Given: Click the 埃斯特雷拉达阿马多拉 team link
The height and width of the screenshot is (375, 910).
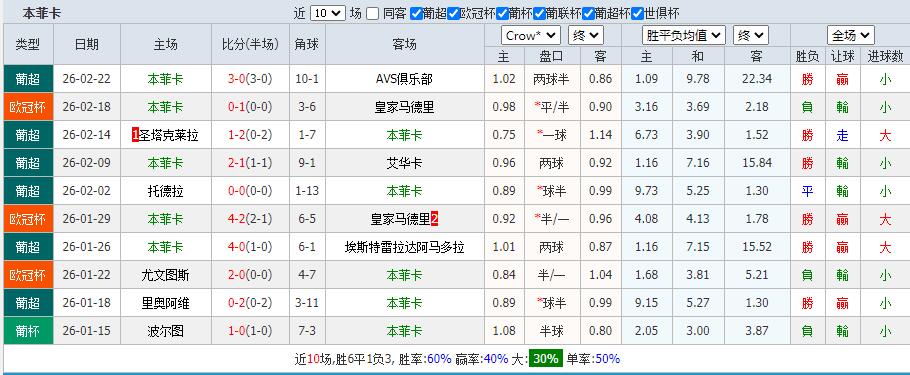Looking at the screenshot, I should pos(404,247).
